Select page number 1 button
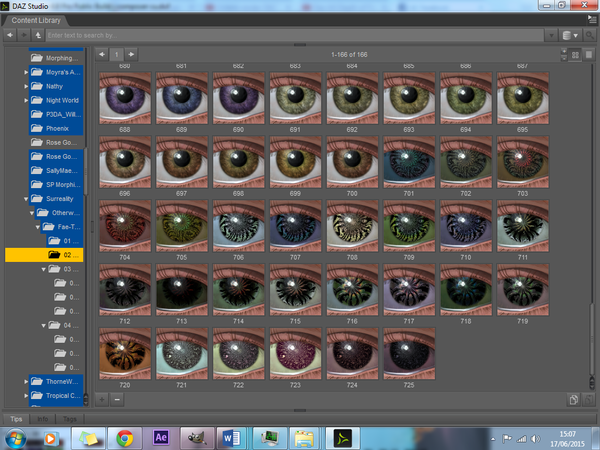 pyautogui.click(x=117, y=54)
